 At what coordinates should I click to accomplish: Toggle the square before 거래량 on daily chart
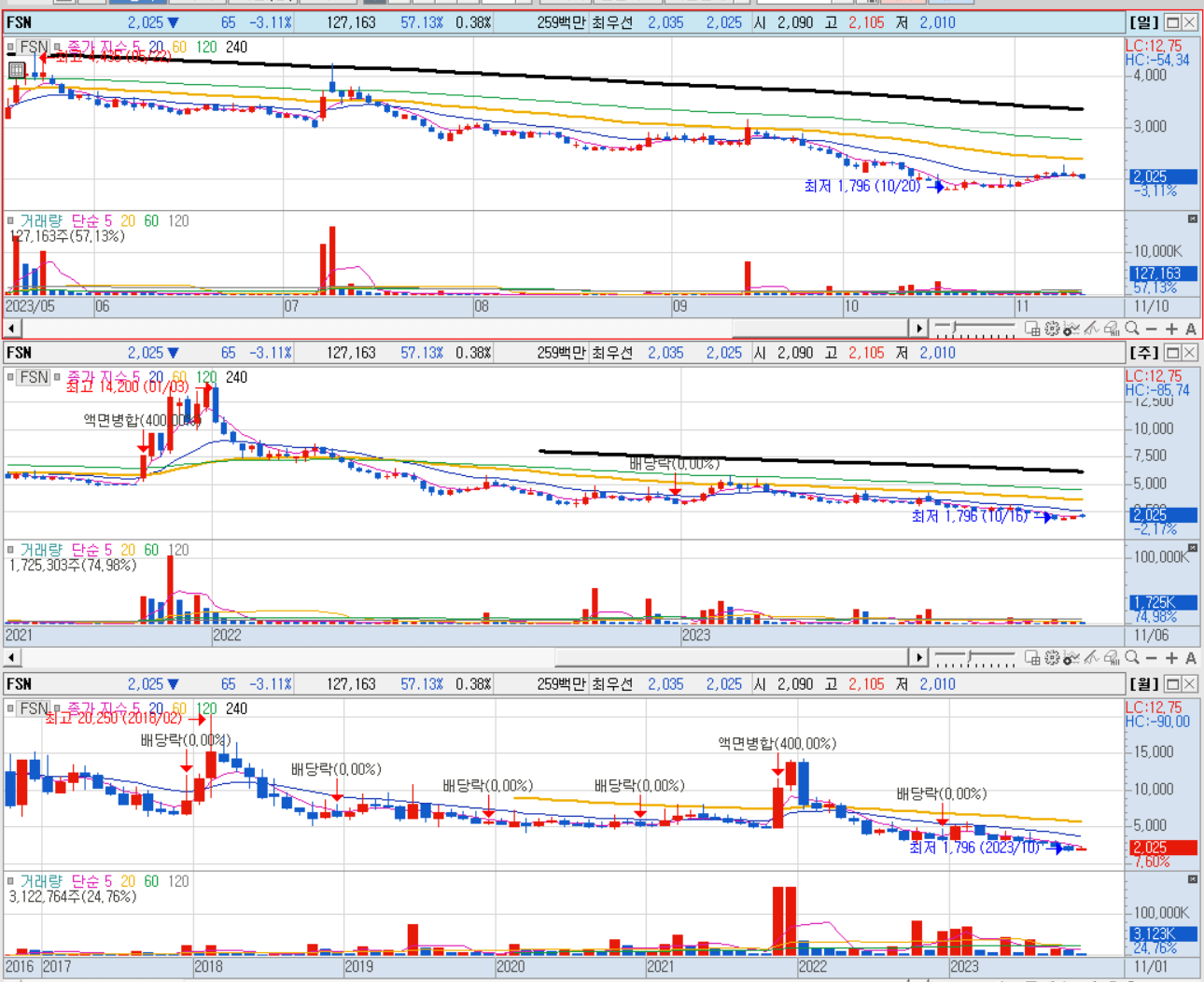click(x=11, y=221)
